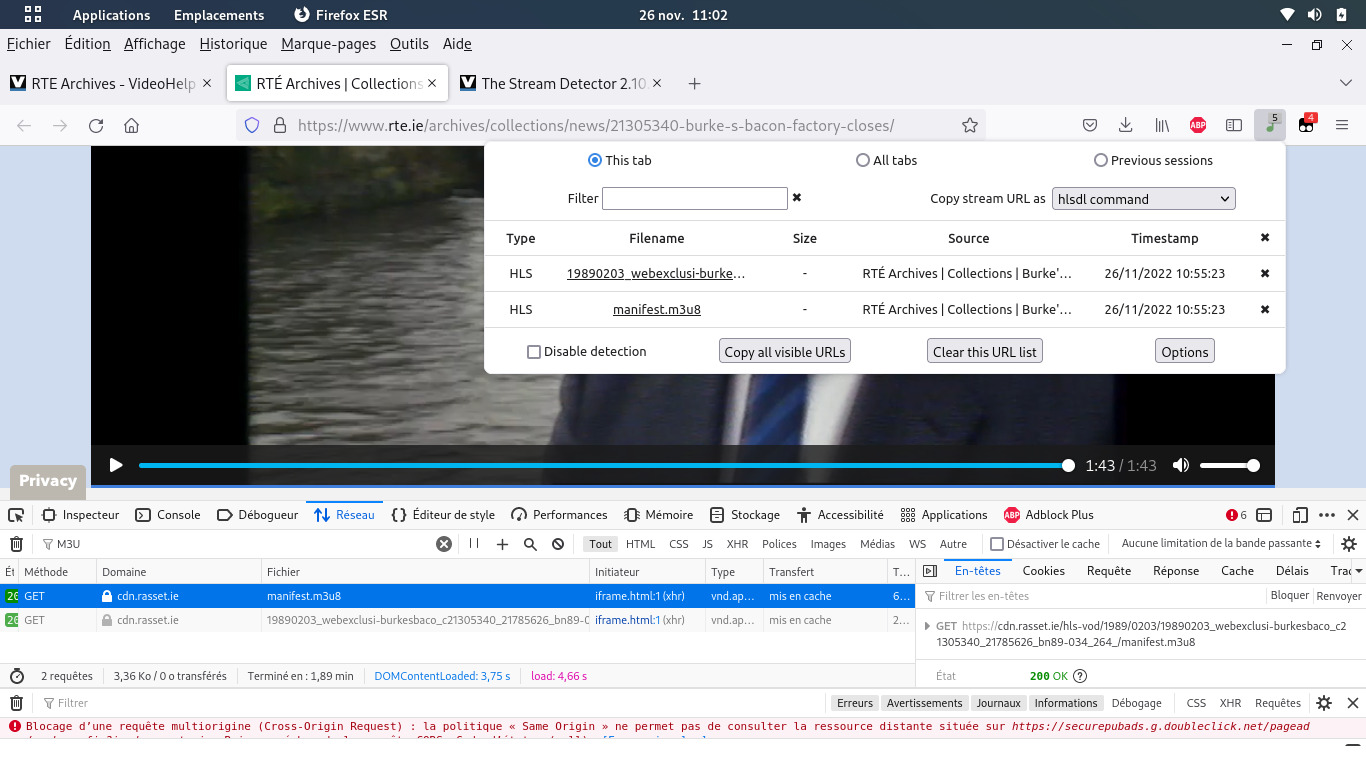Open the Emplacements menu in the top bar
Image resolution: width=1366 pixels, height=768 pixels.
pos(219,15)
